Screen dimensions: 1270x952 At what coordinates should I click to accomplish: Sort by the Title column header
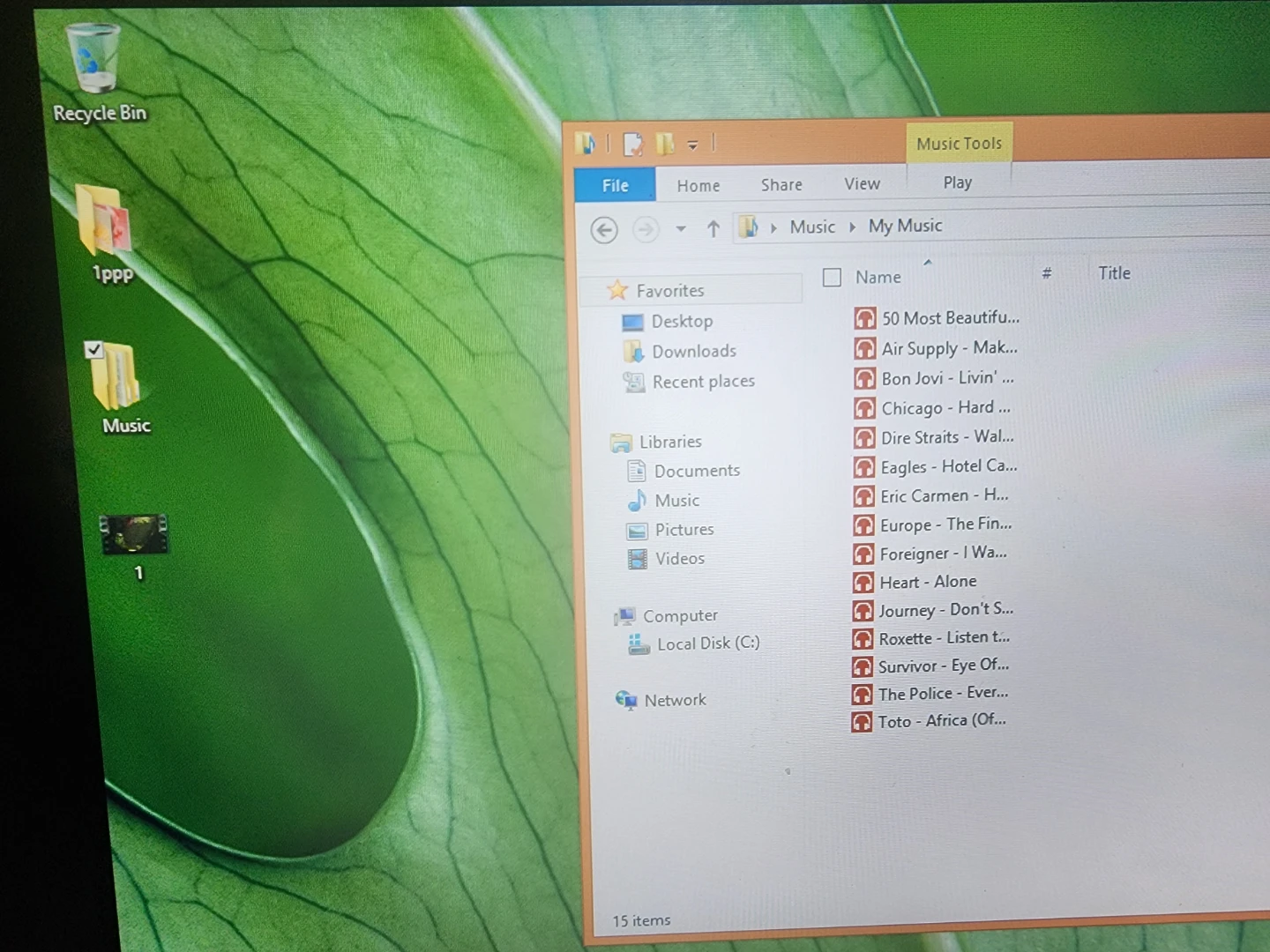click(x=1114, y=272)
